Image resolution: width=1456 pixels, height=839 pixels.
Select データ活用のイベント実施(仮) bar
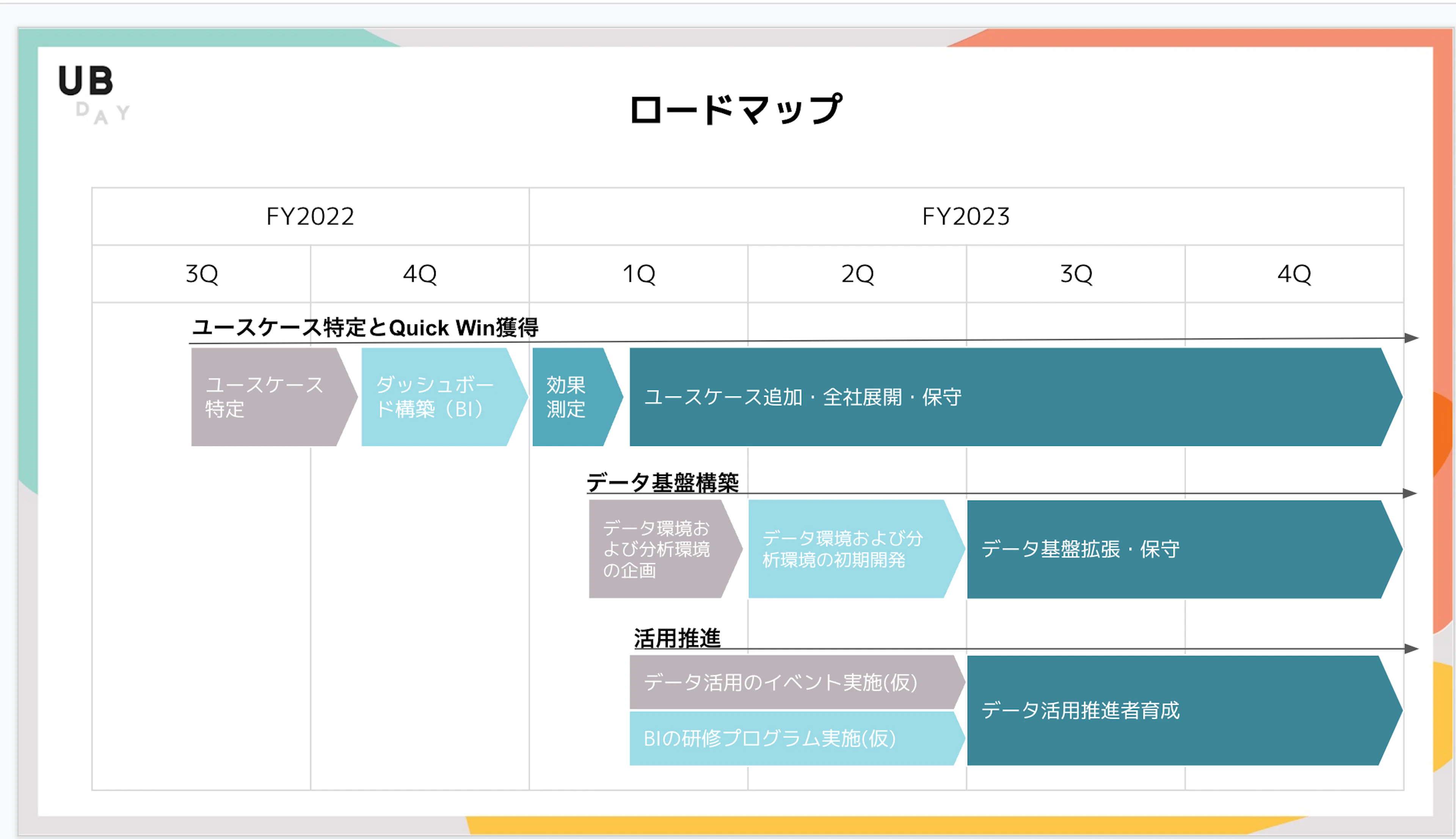[797, 682]
